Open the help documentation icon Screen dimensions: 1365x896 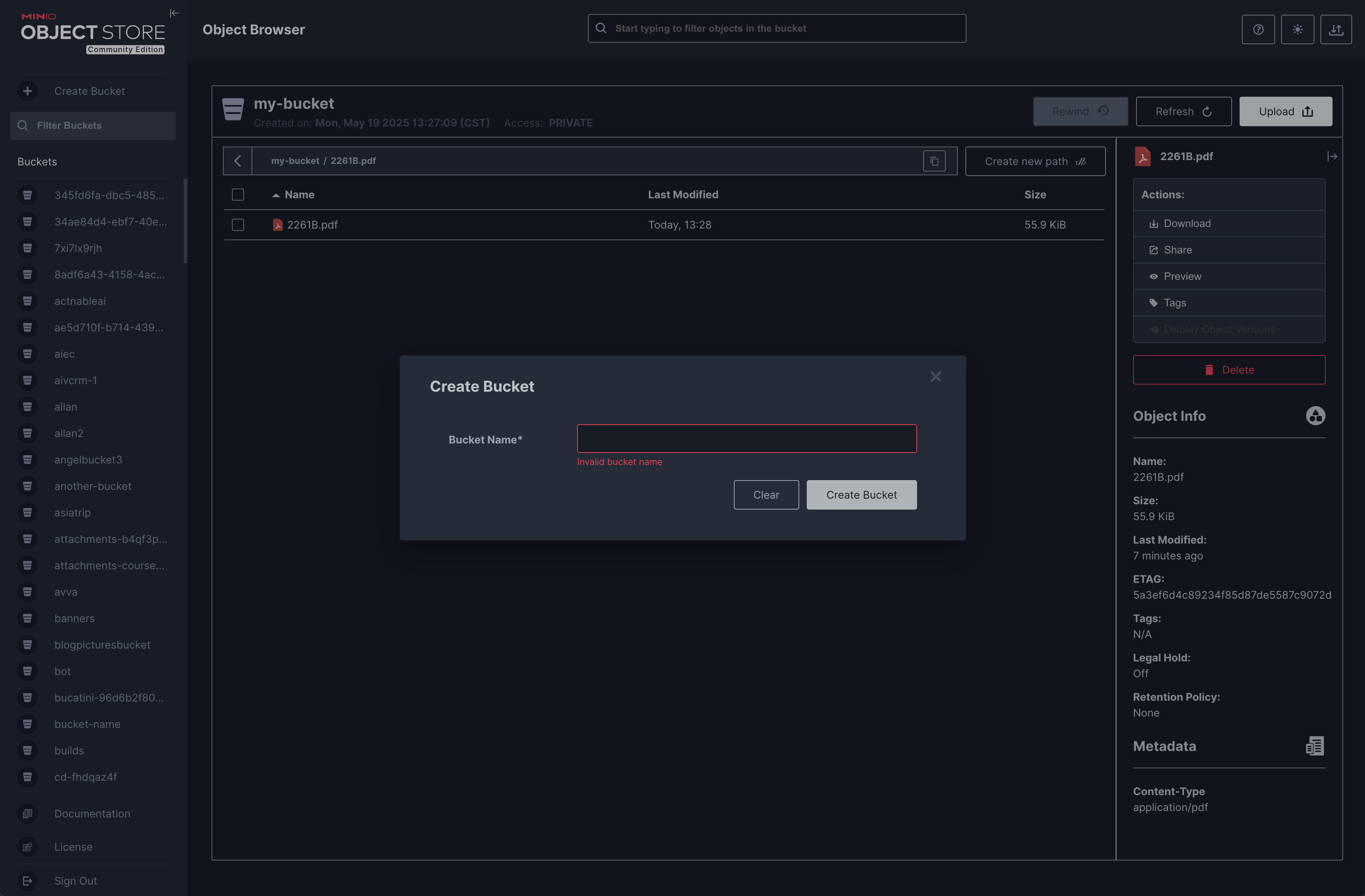click(x=1258, y=29)
